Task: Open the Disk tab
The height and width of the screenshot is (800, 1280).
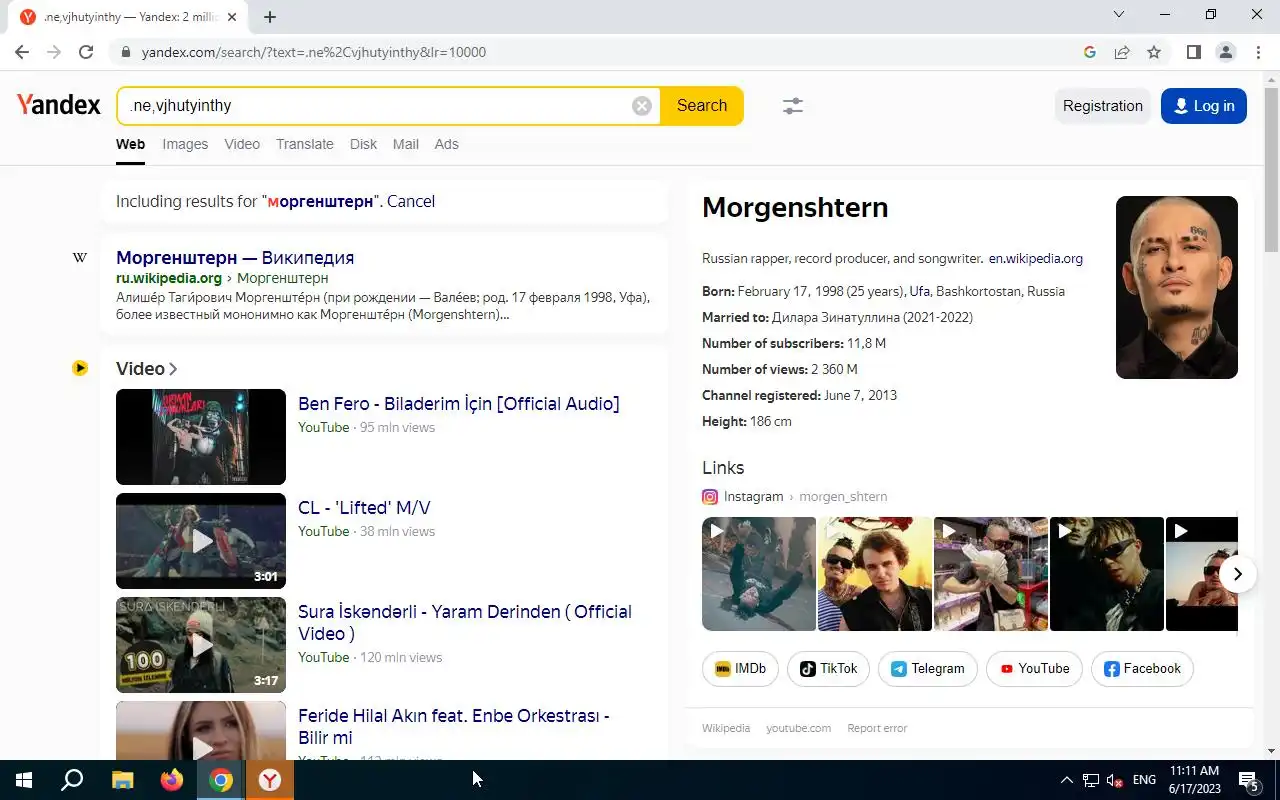Action: pos(363,144)
